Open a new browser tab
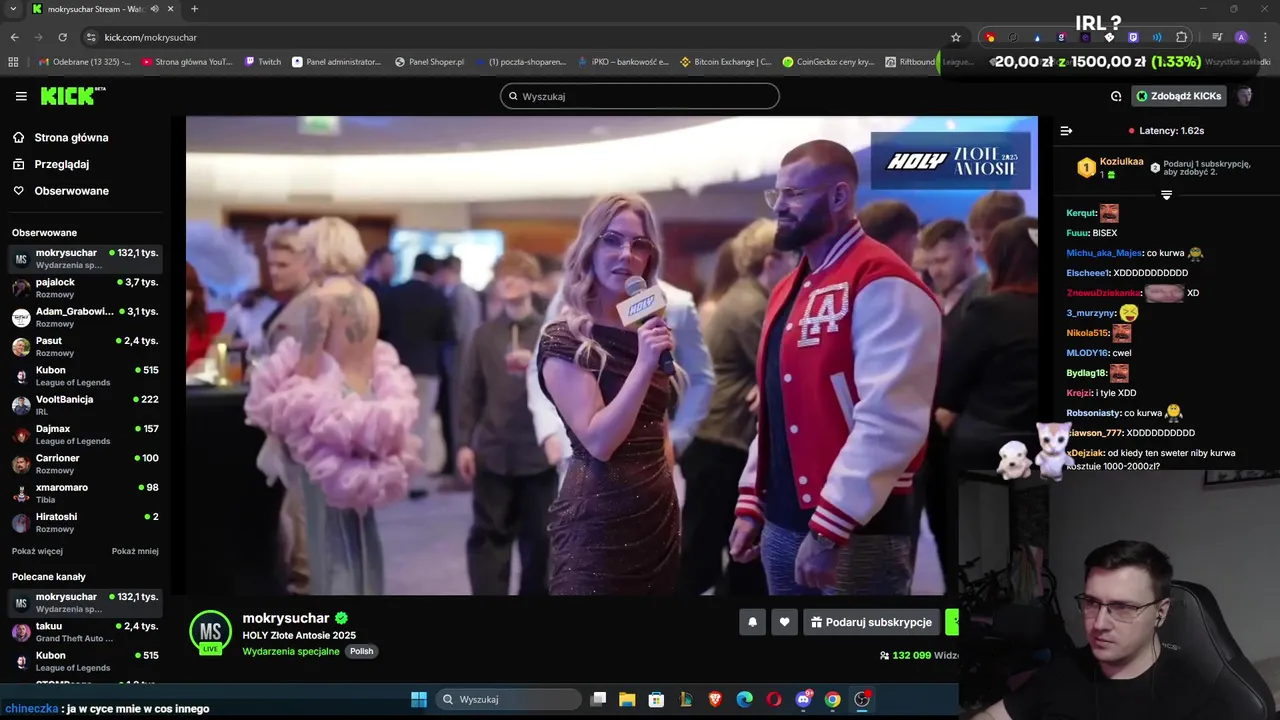Image resolution: width=1280 pixels, height=720 pixels. [x=194, y=9]
